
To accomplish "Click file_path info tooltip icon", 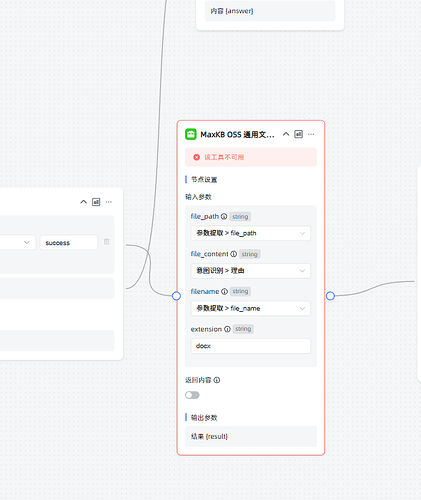I will point(224,216).
